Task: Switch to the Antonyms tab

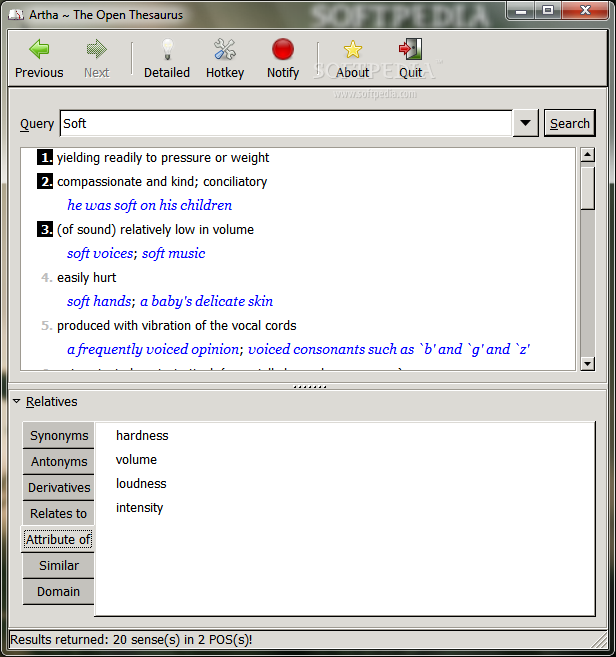Action: 59,462
